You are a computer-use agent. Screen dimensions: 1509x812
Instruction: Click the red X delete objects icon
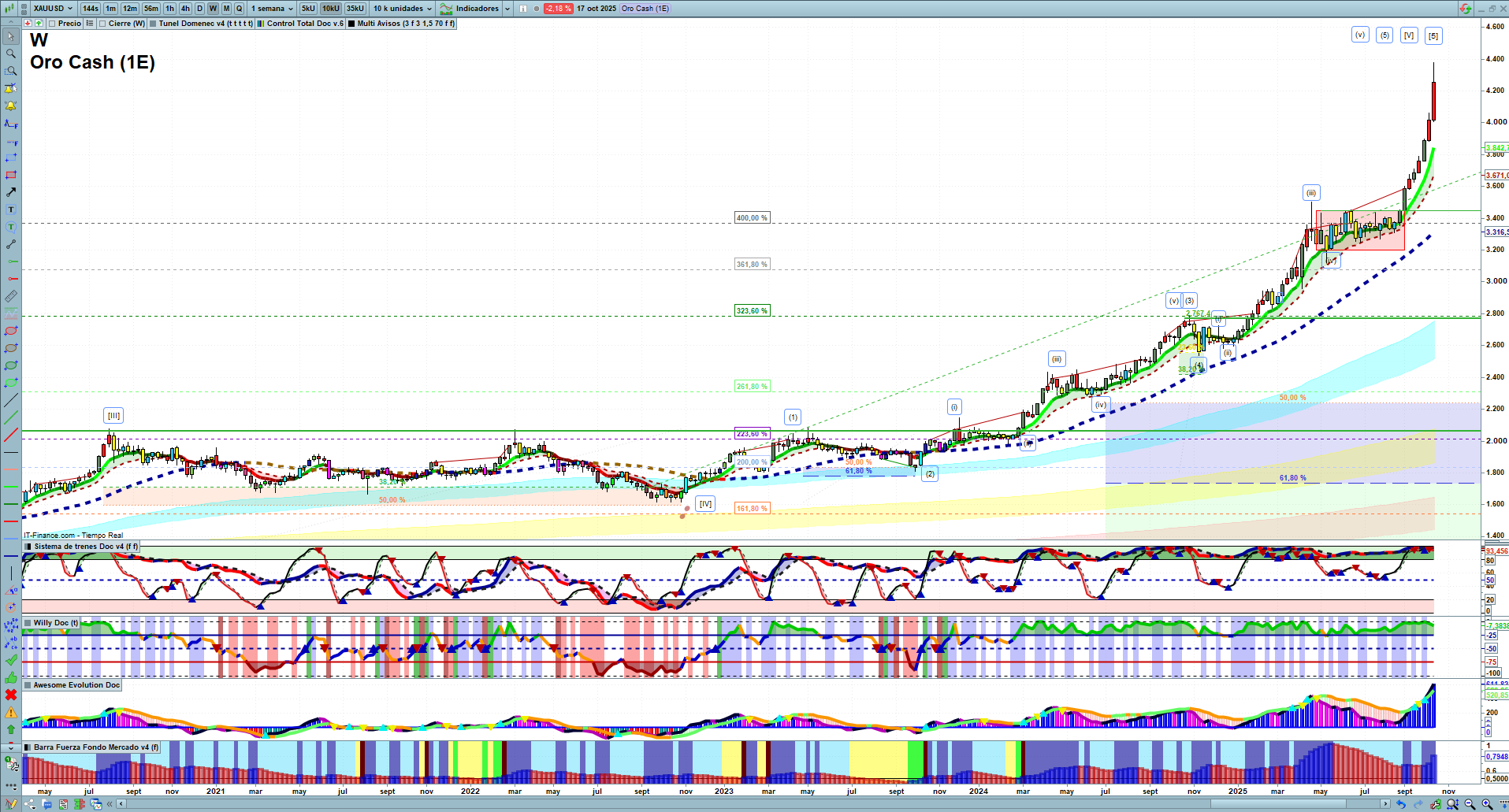click(x=11, y=695)
